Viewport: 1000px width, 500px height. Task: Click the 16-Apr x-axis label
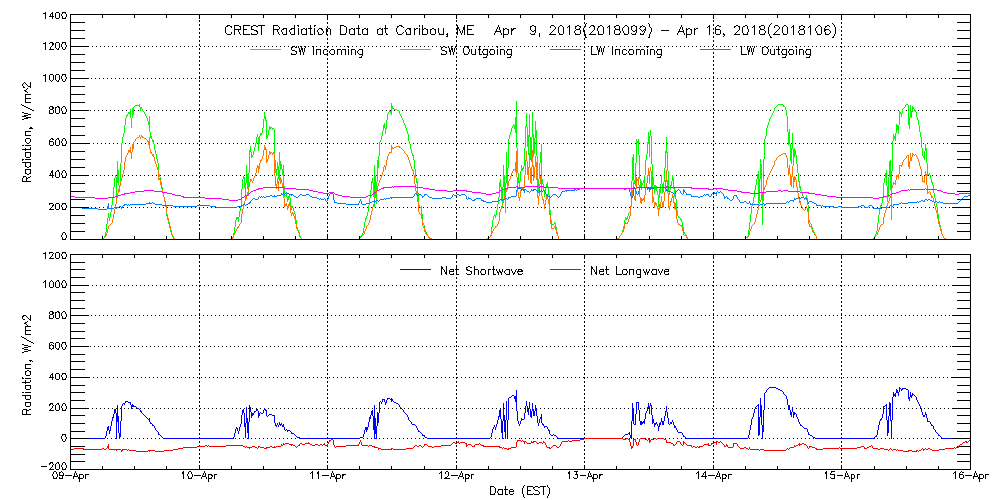click(x=968, y=477)
